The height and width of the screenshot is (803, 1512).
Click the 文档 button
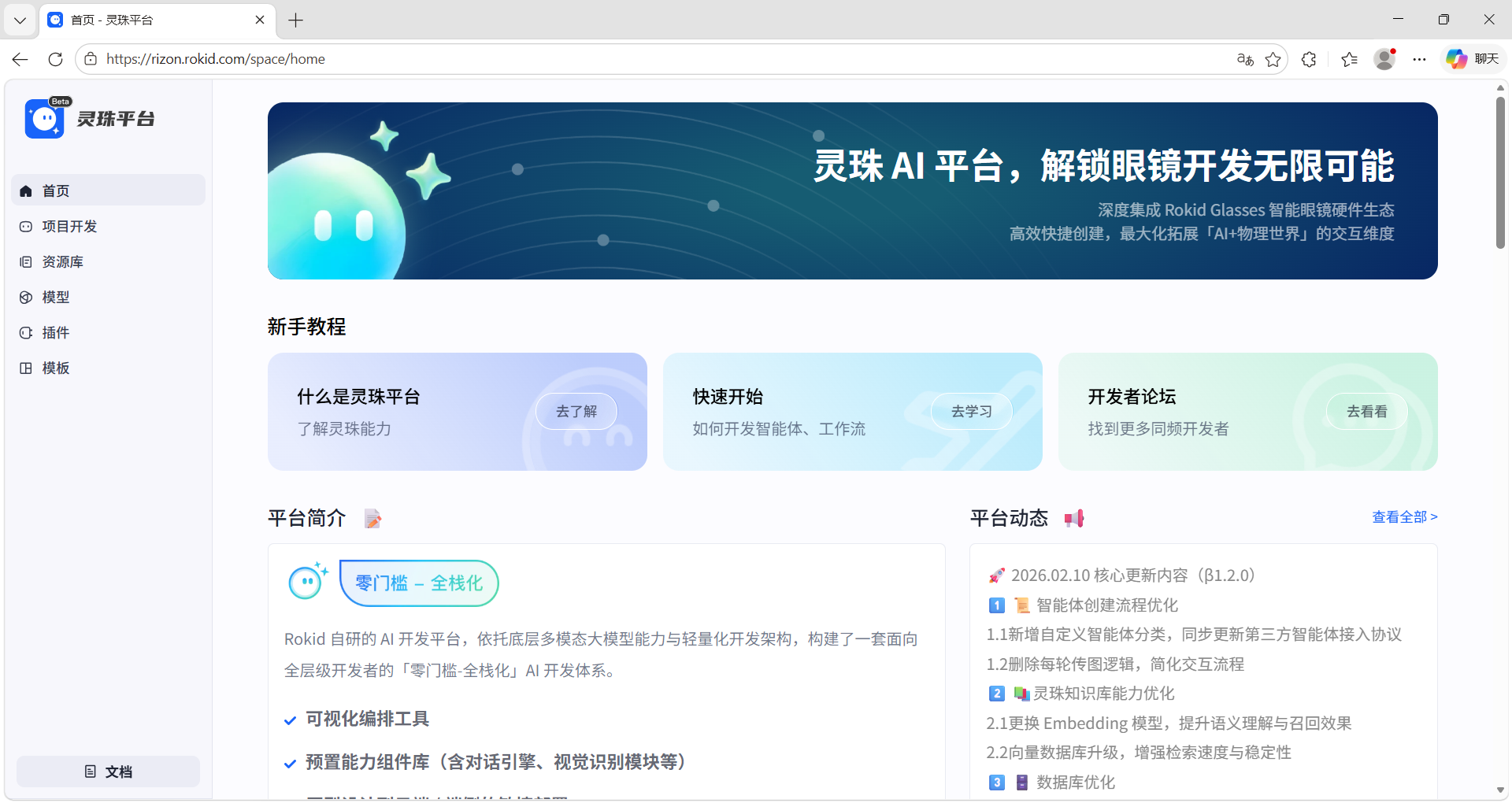[108, 772]
